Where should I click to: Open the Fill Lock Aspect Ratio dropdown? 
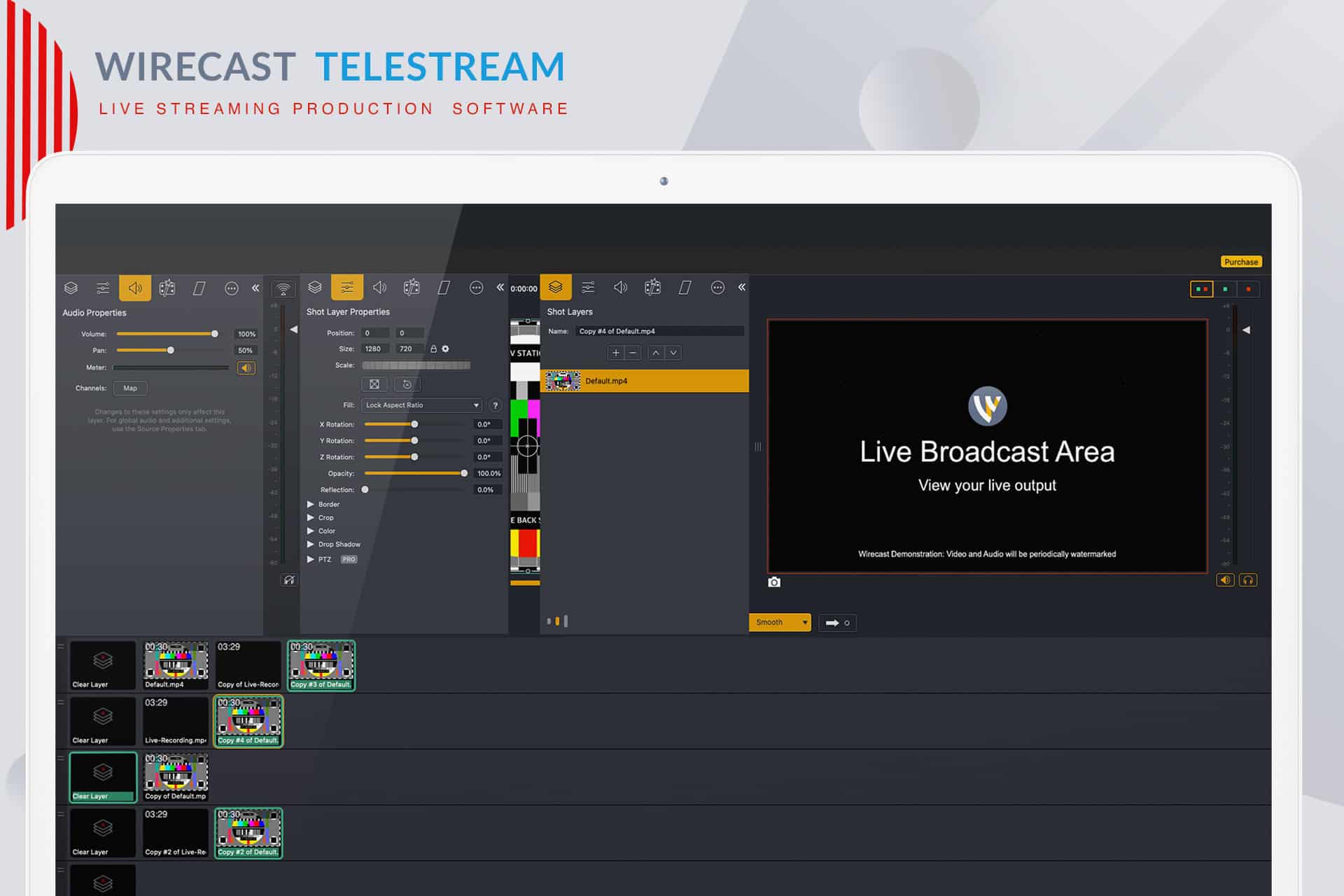[x=422, y=405]
